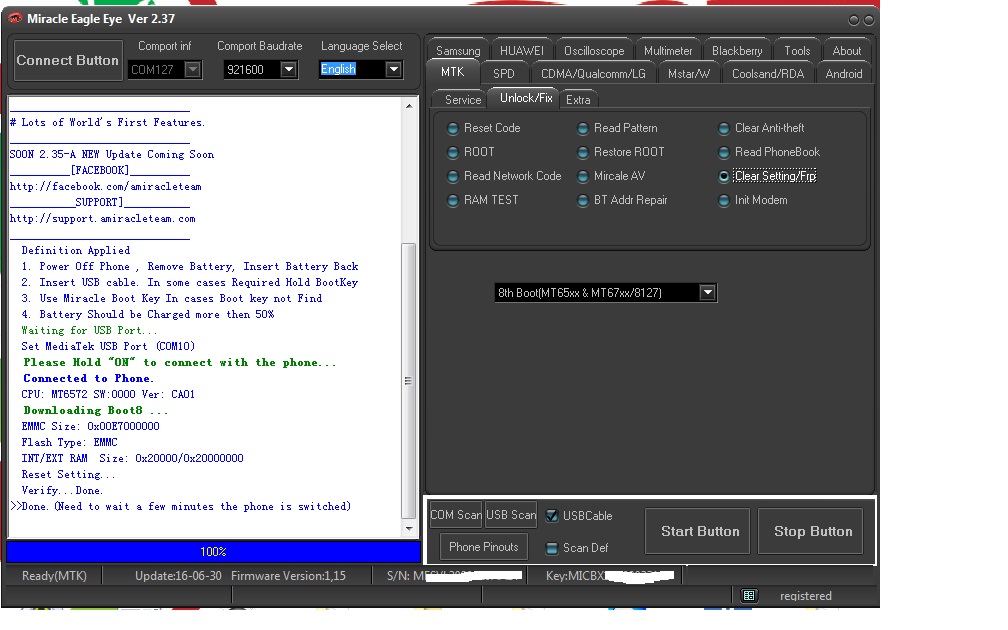Select Mircale AV option
Image resolution: width=1008 pixels, height=630 pixels.
[611, 176]
